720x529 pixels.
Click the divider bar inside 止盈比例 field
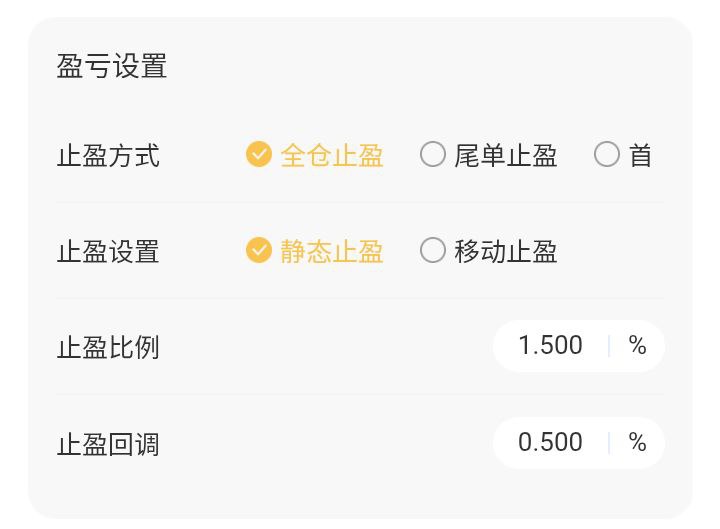coord(609,346)
